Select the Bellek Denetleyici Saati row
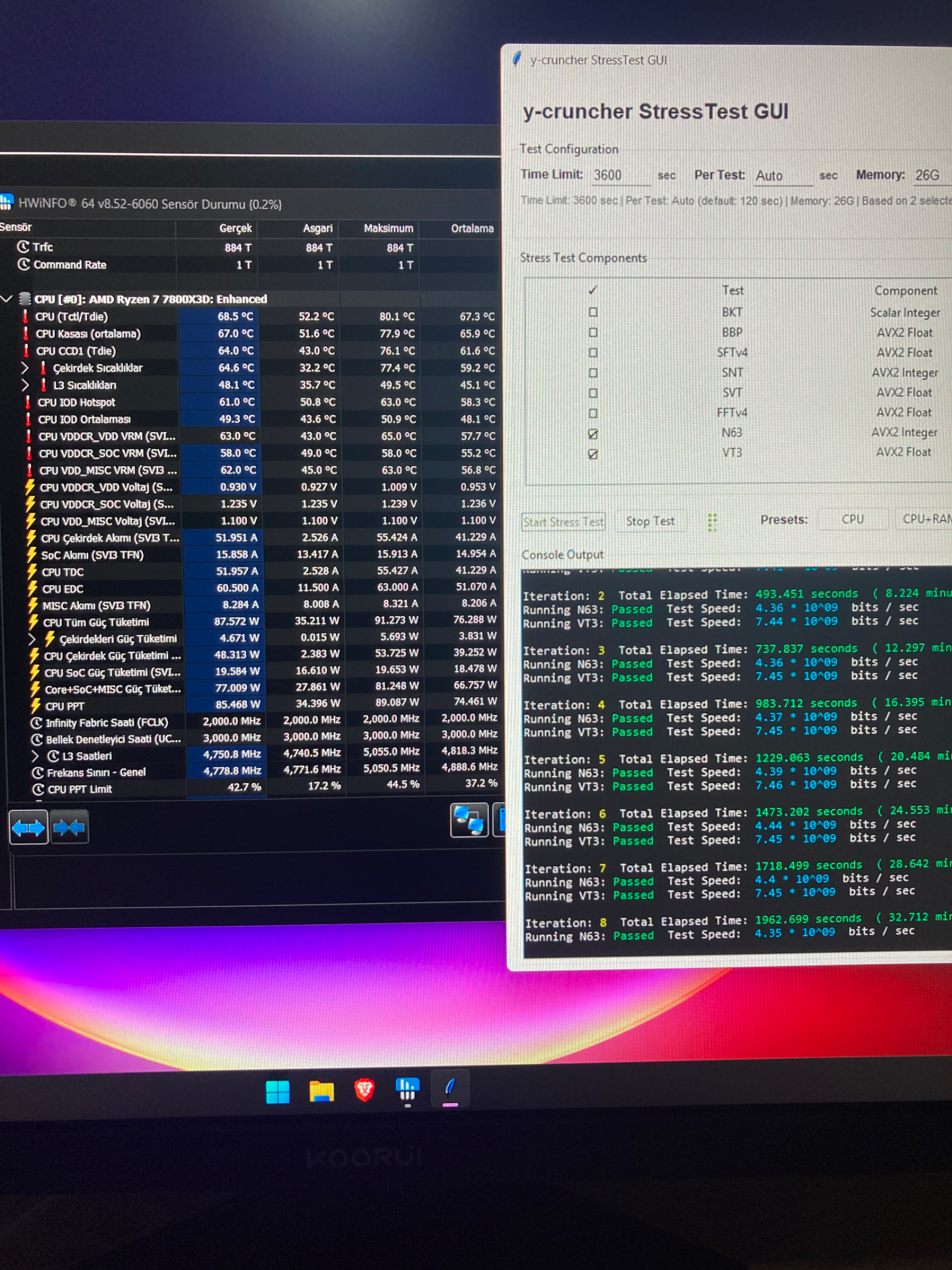Viewport: 952px width, 1270px height. pos(264,738)
